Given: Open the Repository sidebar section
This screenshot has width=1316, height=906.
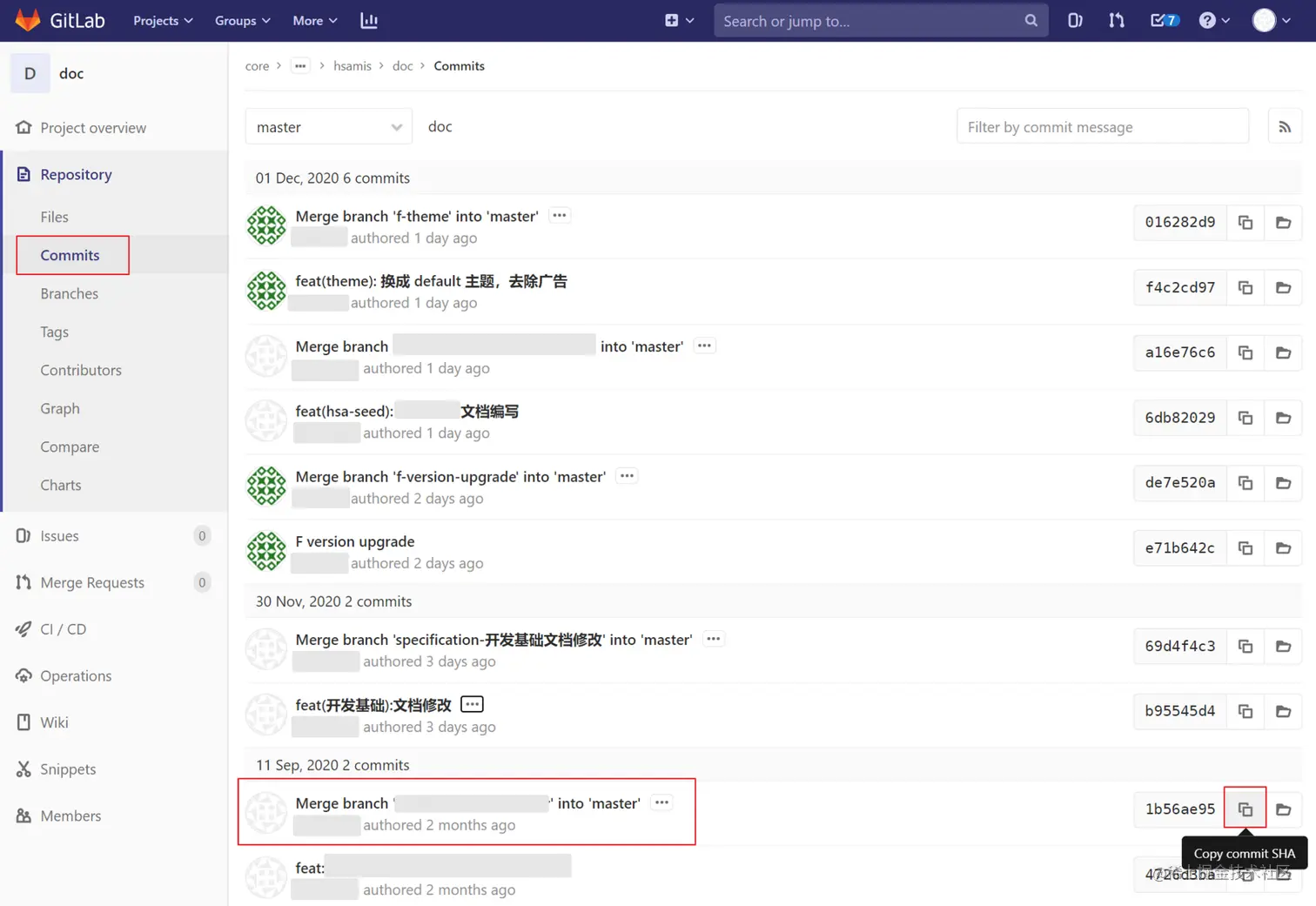Looking at the screenshot, I should pyautogui.click(x=76, y=175).
